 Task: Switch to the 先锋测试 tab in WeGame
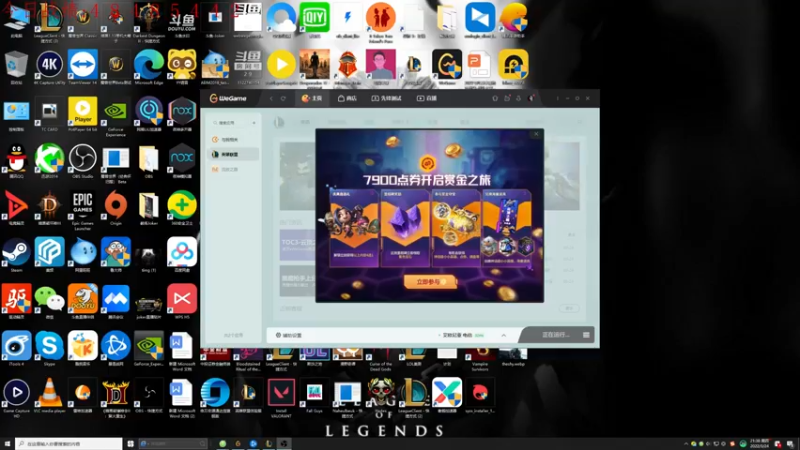[386, 98]
